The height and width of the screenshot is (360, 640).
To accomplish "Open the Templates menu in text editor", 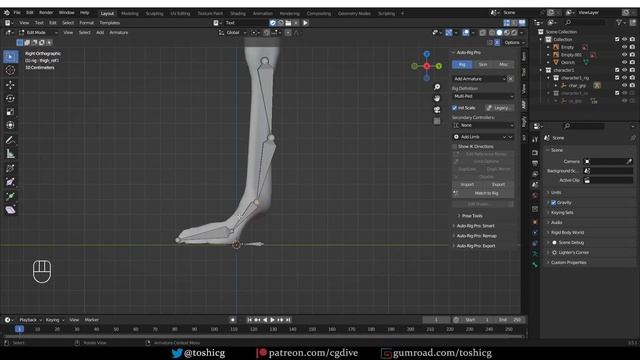I will point(109,23).
